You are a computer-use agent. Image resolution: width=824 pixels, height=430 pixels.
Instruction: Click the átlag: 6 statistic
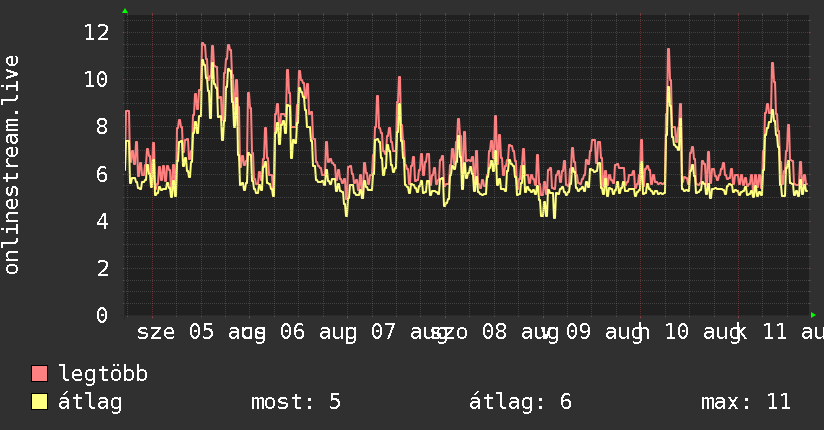point(520,402)
